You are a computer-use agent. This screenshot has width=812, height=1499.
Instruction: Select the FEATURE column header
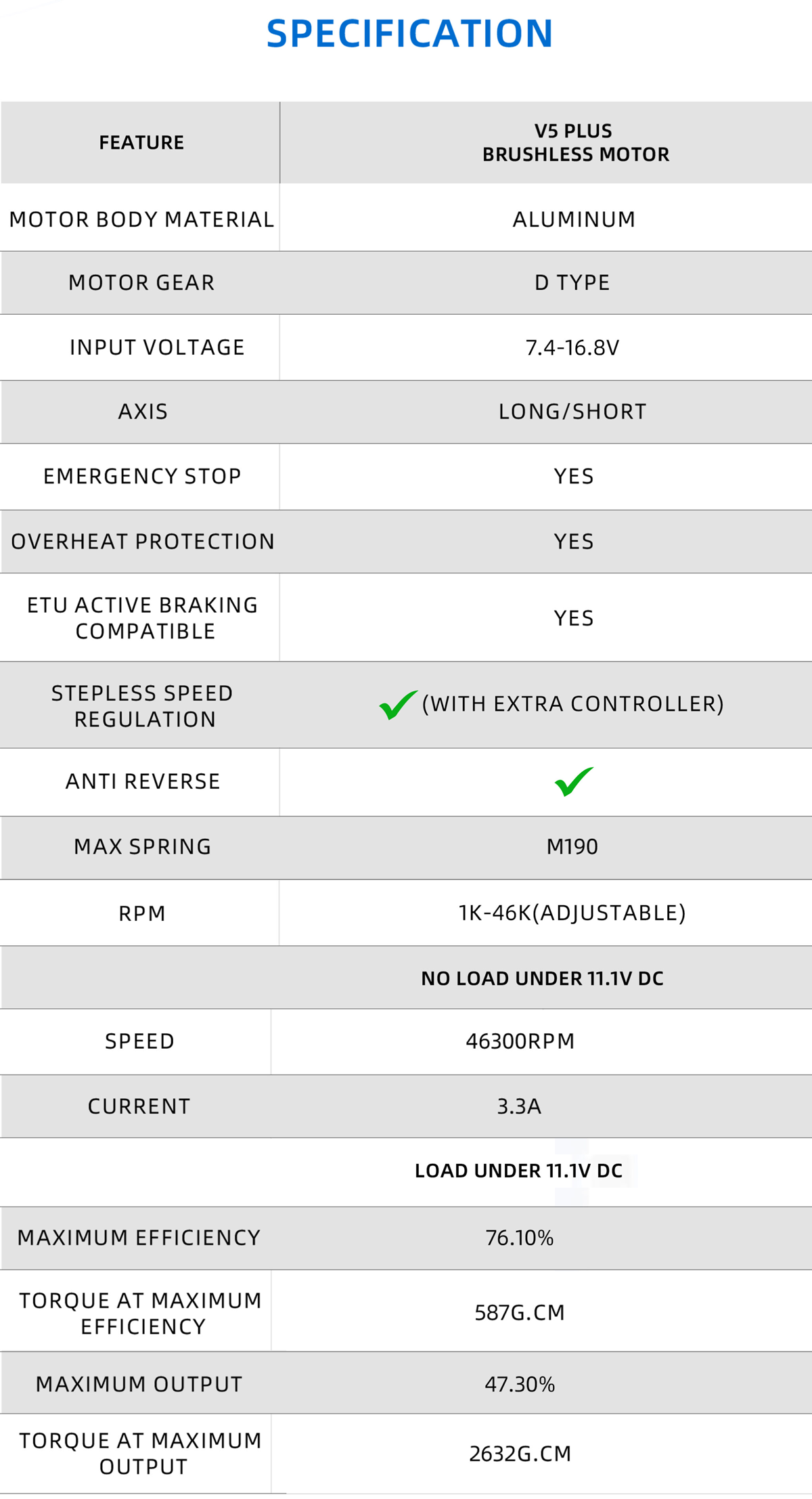click(x=141, y=143)
